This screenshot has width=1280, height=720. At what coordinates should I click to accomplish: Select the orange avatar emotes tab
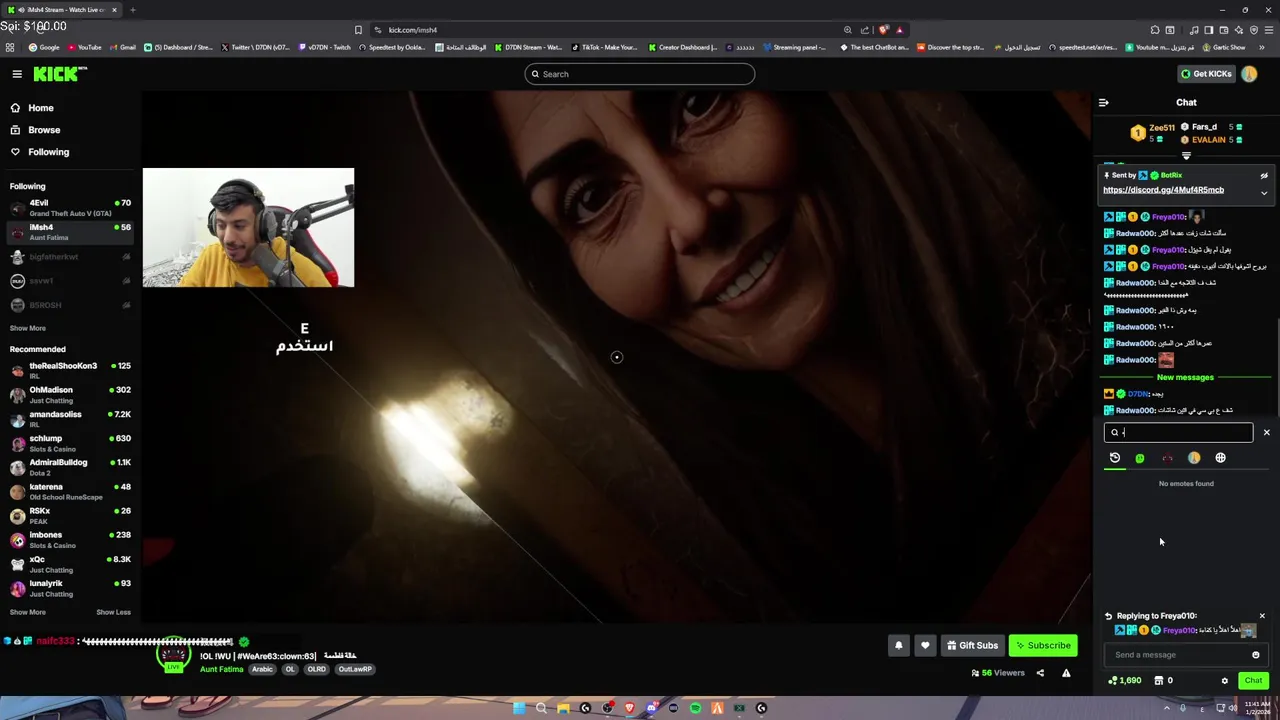tap(1194, 458)
